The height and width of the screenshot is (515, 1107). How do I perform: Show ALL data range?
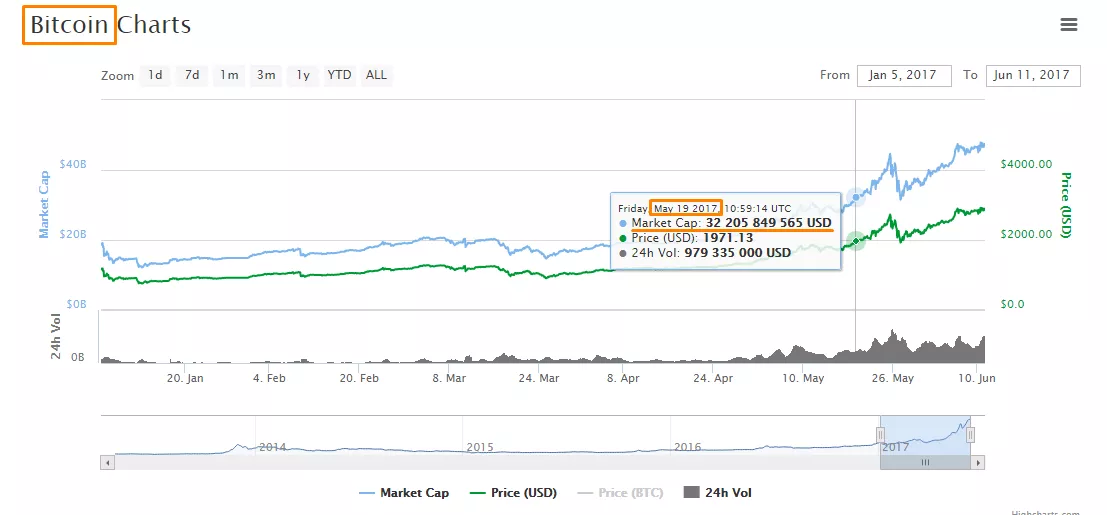(x=376, y=75)
